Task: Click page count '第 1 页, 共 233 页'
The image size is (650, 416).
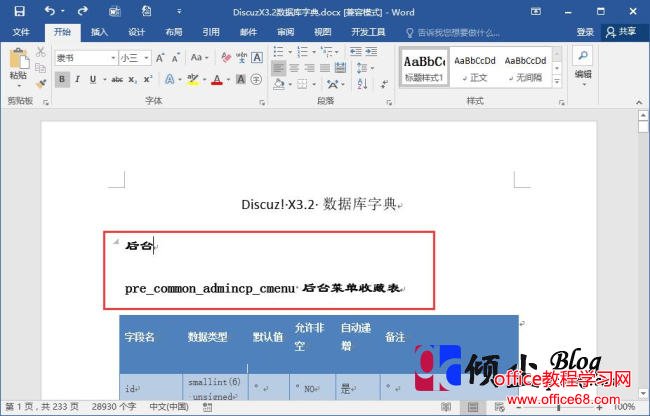Action: pos(41,406)
